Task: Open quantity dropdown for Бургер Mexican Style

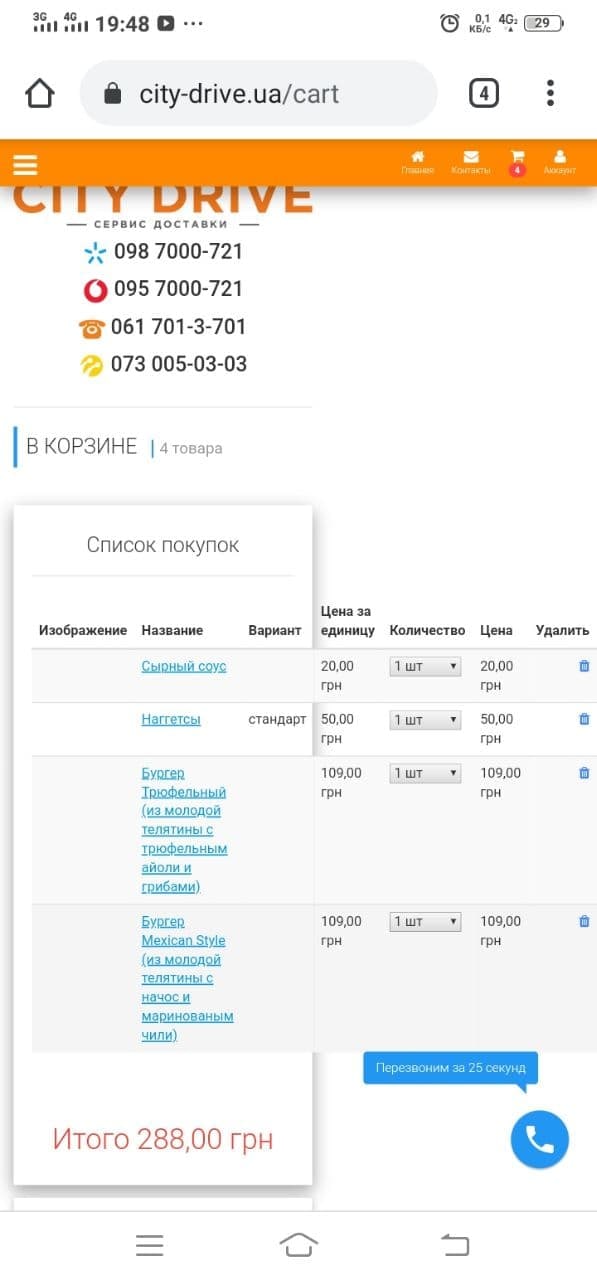Action: [x=425, y=921]
